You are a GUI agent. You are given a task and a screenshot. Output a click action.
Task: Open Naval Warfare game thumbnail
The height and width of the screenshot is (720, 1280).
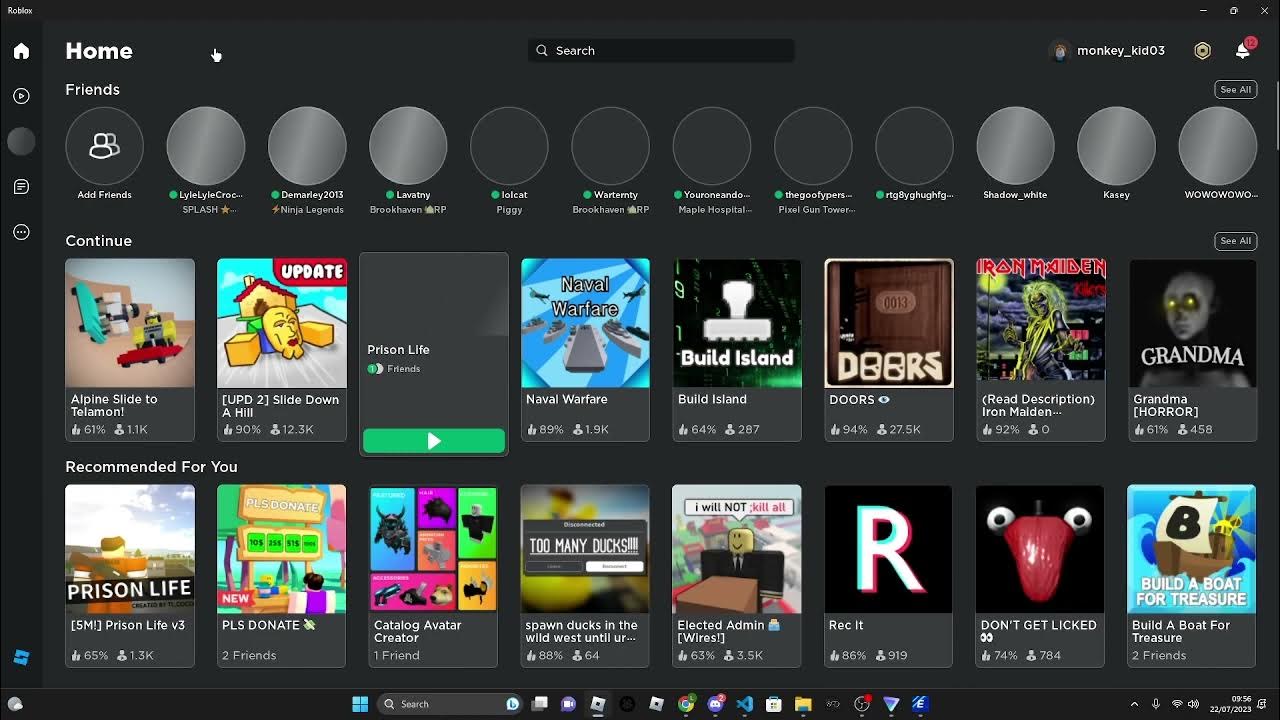coord(585,323)
